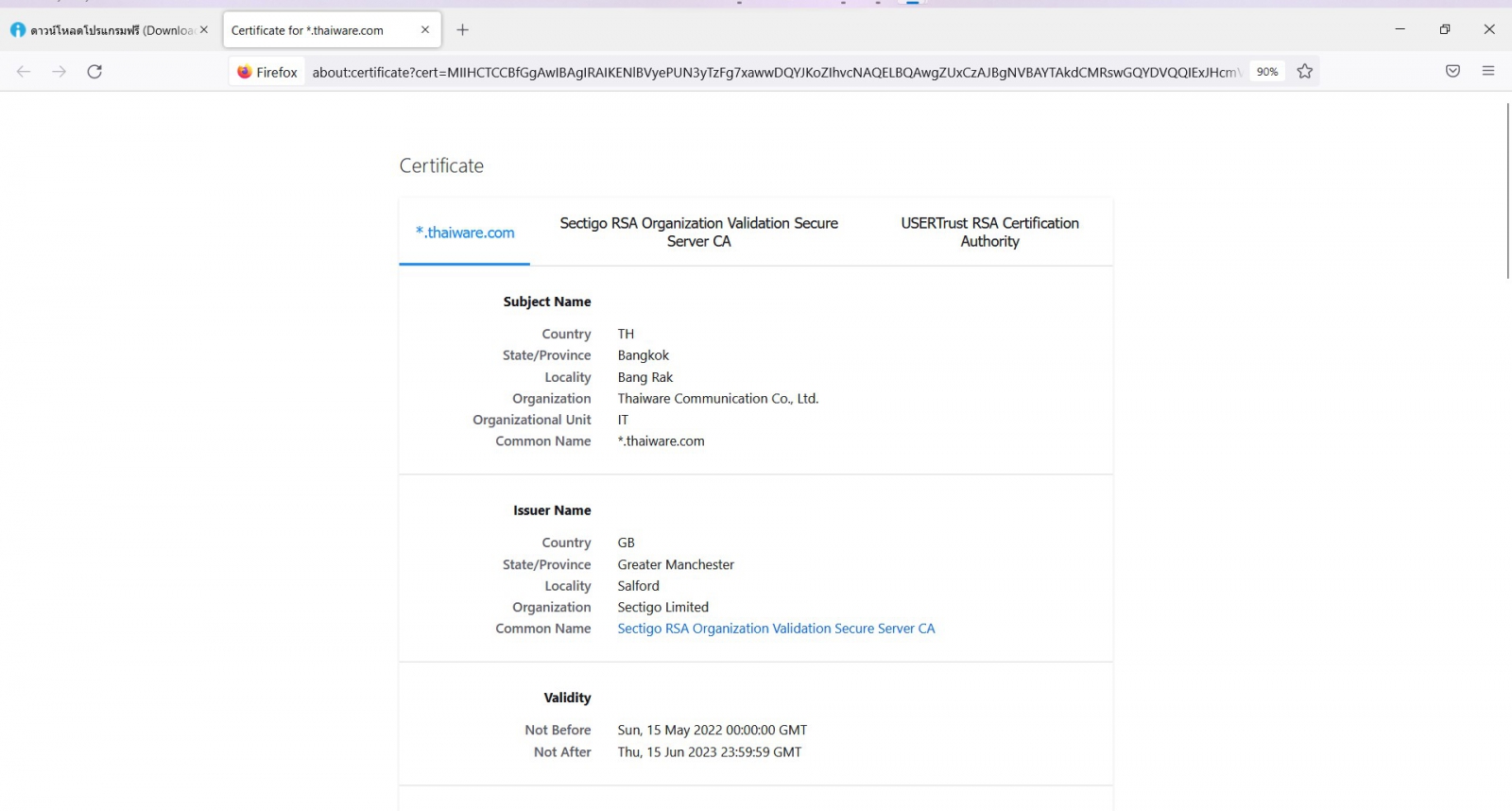Reload the current page
Image resolution: width=1512 pixels, height=811 pixels.
(94, 72)
